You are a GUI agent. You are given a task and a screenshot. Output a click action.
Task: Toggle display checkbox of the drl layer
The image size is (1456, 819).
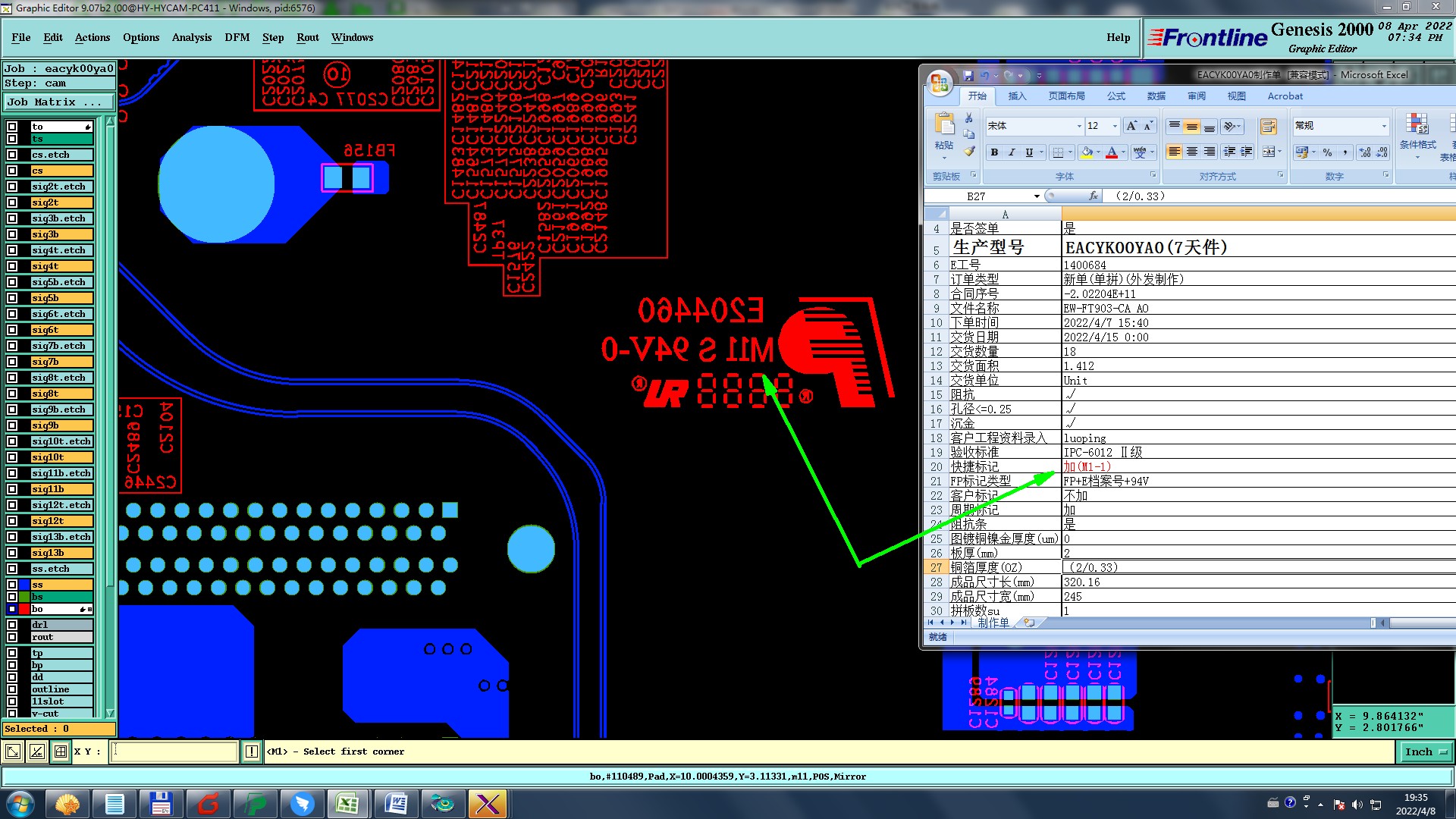(12, 625)
